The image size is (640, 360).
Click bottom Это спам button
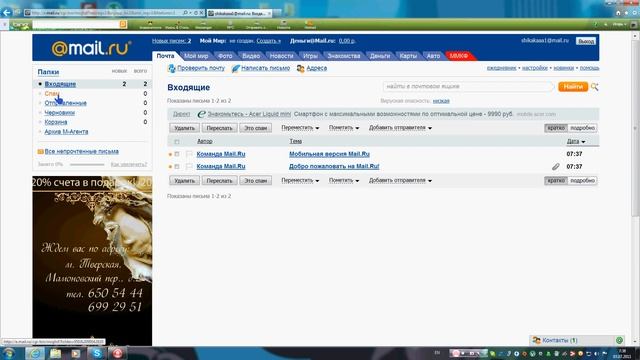tap(256, 180)
